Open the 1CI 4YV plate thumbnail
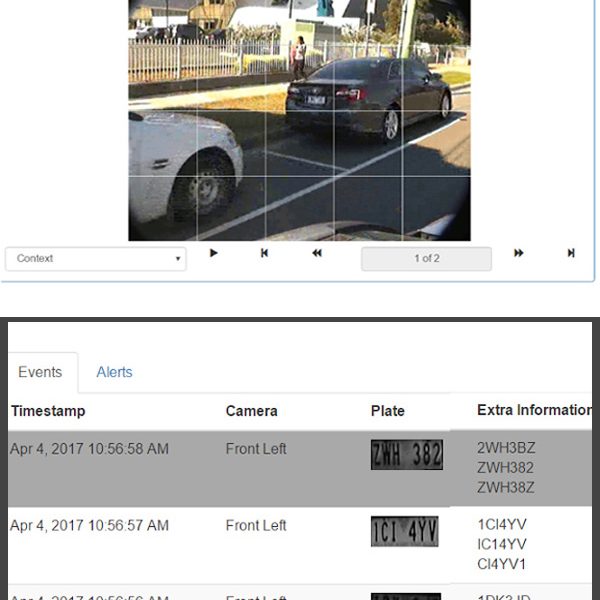The height and width of the screenshot is (600, 600). click(404, 531)
